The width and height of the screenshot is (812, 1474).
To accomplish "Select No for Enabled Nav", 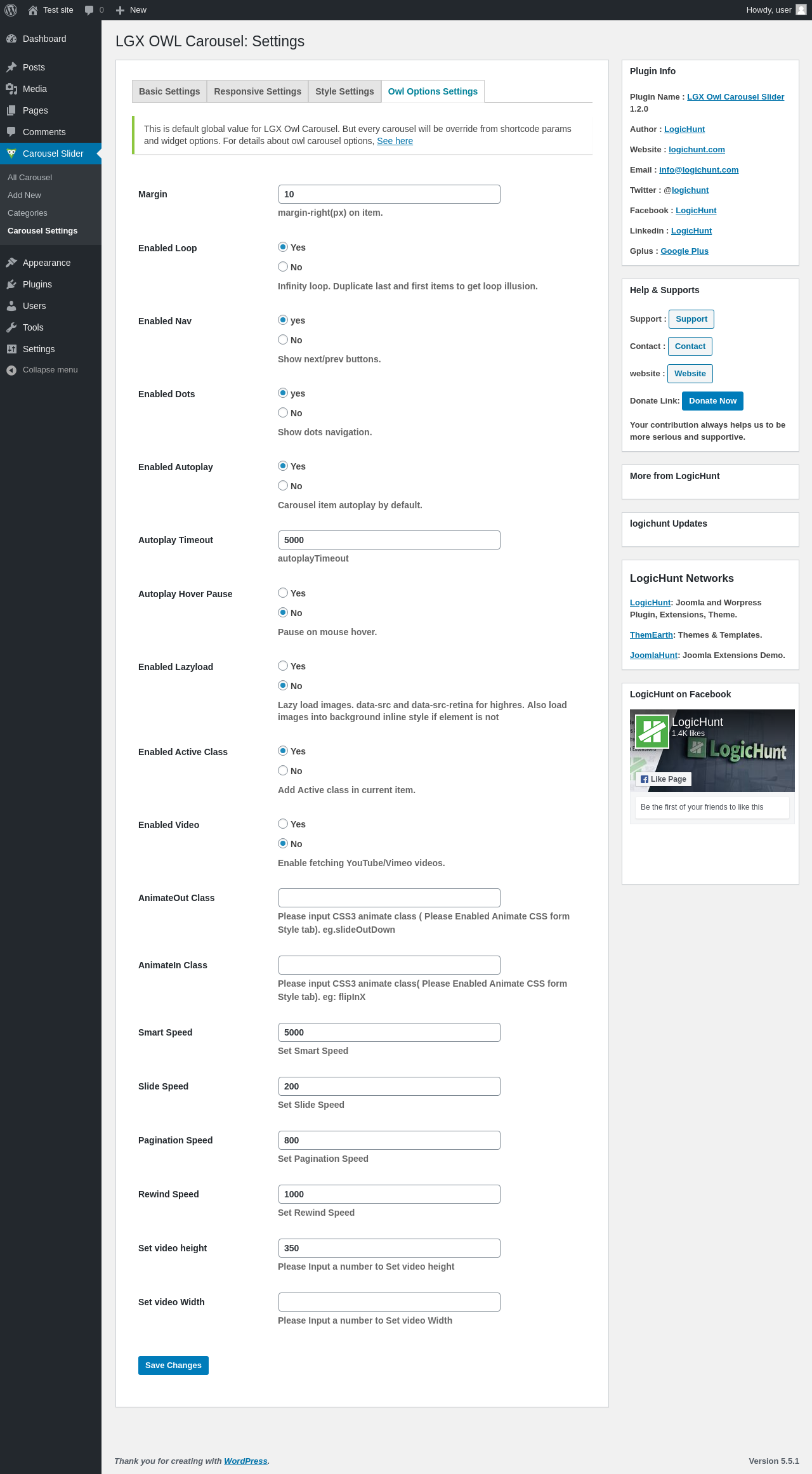I will point(283,339).
